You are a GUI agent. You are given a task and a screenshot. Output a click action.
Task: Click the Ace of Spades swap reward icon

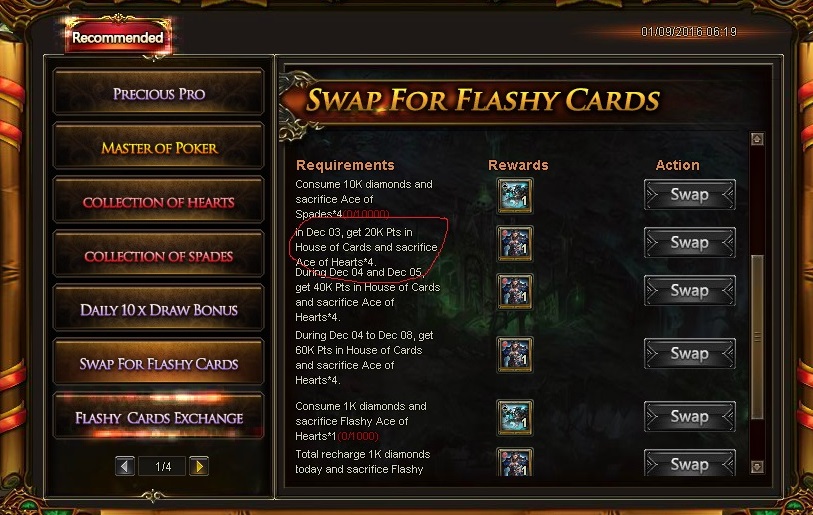[514, 196]
